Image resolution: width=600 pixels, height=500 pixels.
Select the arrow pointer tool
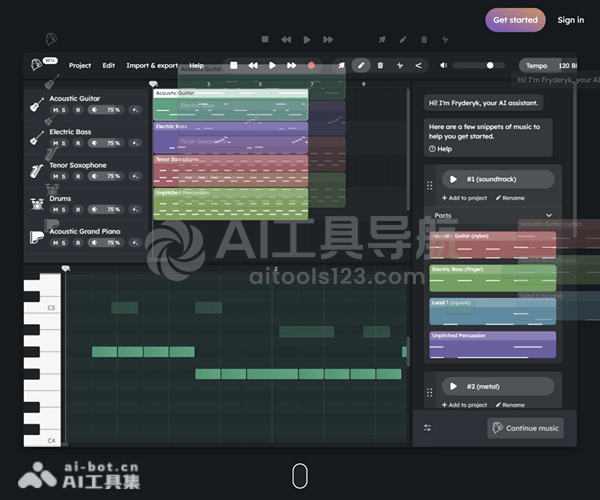pyautogui.click(x=341, y=65)
